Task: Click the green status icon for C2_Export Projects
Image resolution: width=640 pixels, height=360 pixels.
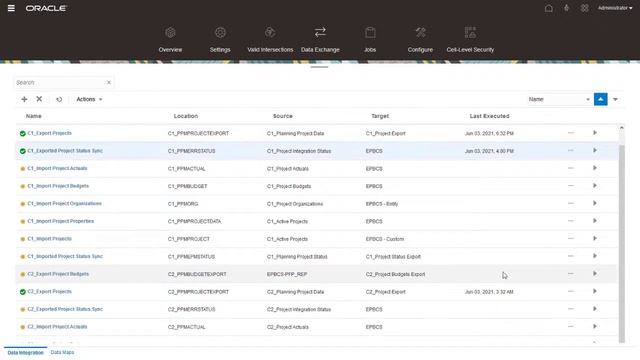Action: [x=22, y=292]
